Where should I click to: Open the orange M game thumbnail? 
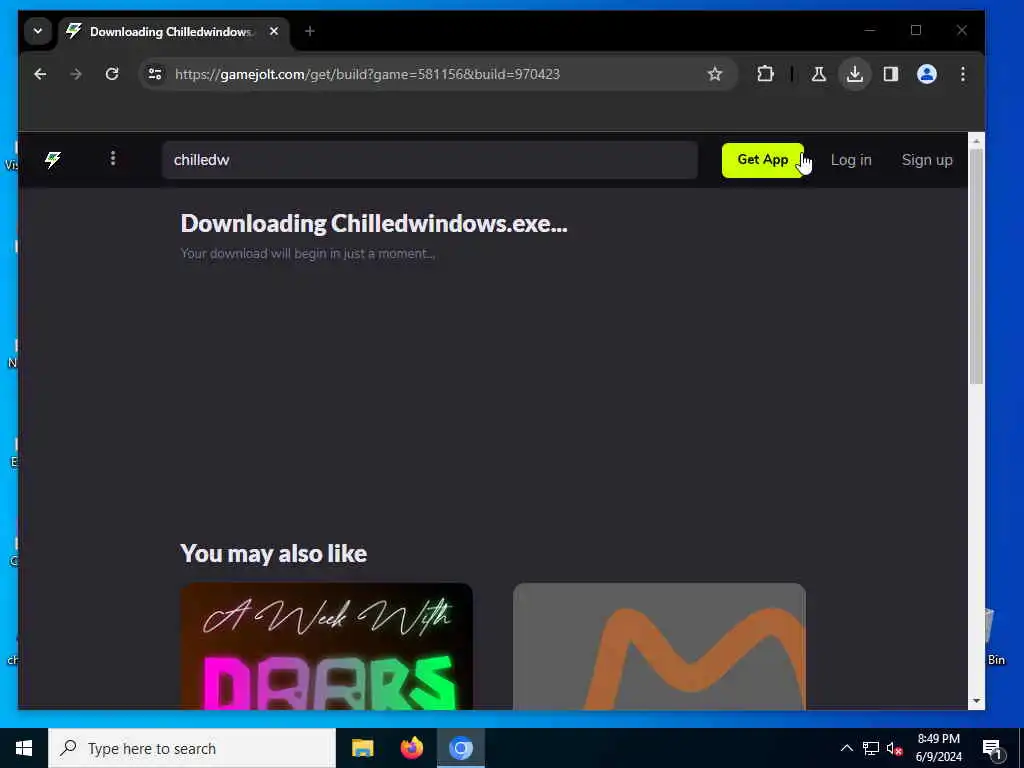(659, 647)
